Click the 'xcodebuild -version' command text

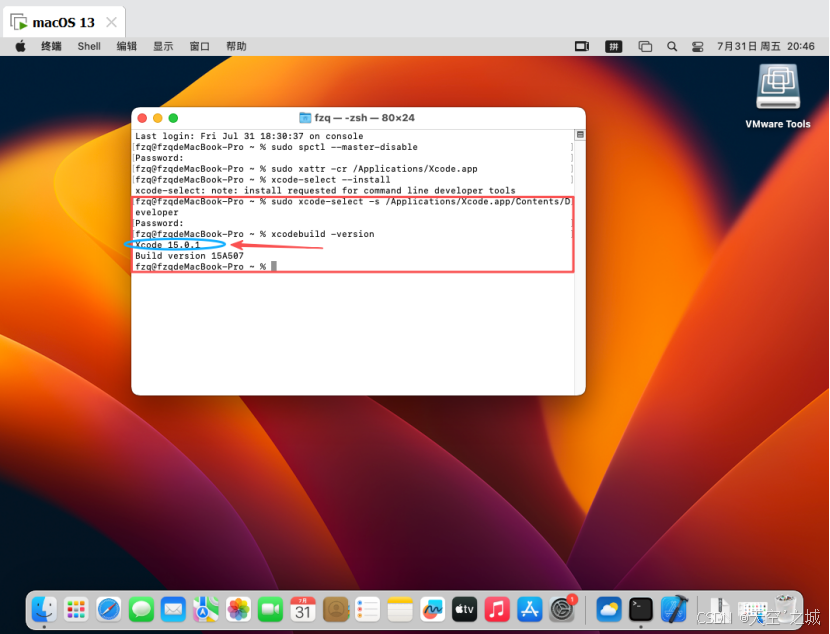[x=323, y=234]
